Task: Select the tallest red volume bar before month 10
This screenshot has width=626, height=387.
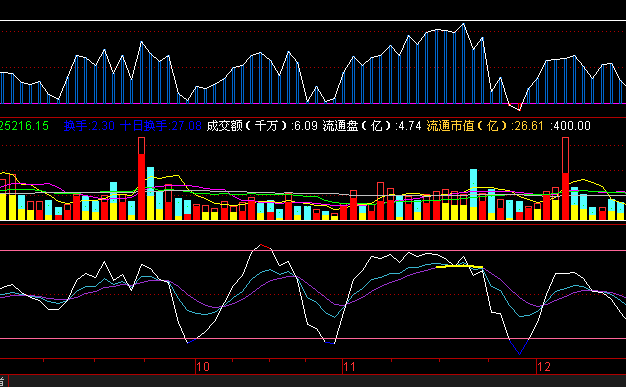Action: pos(141,179)
